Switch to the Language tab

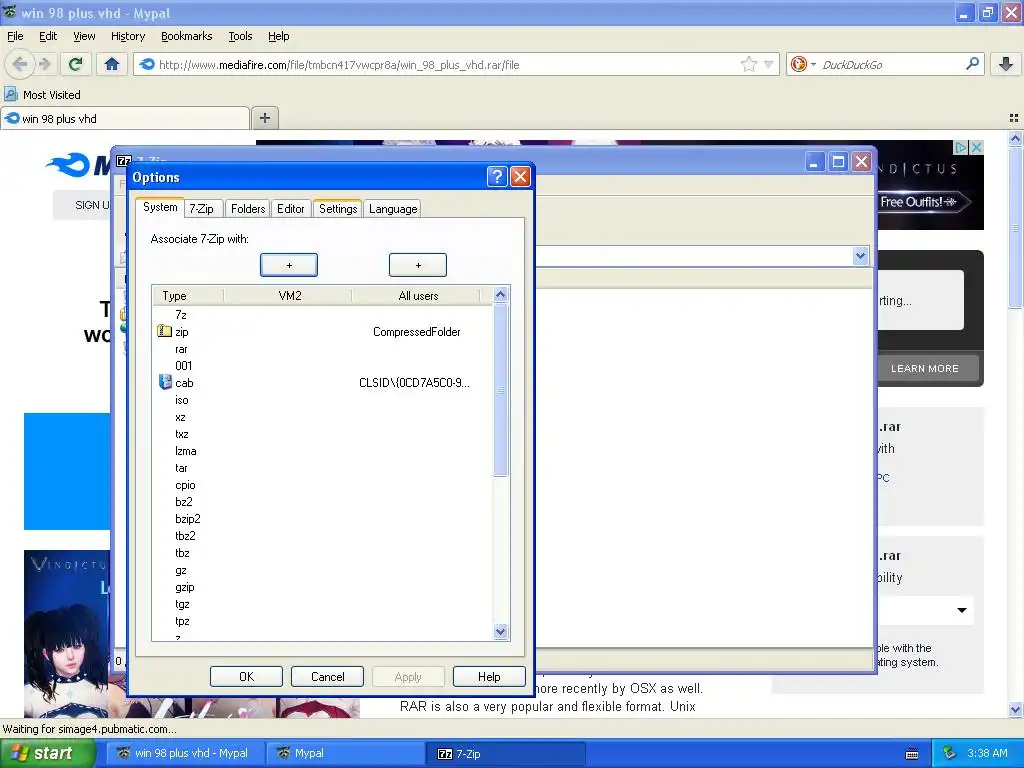coord(392,208)
